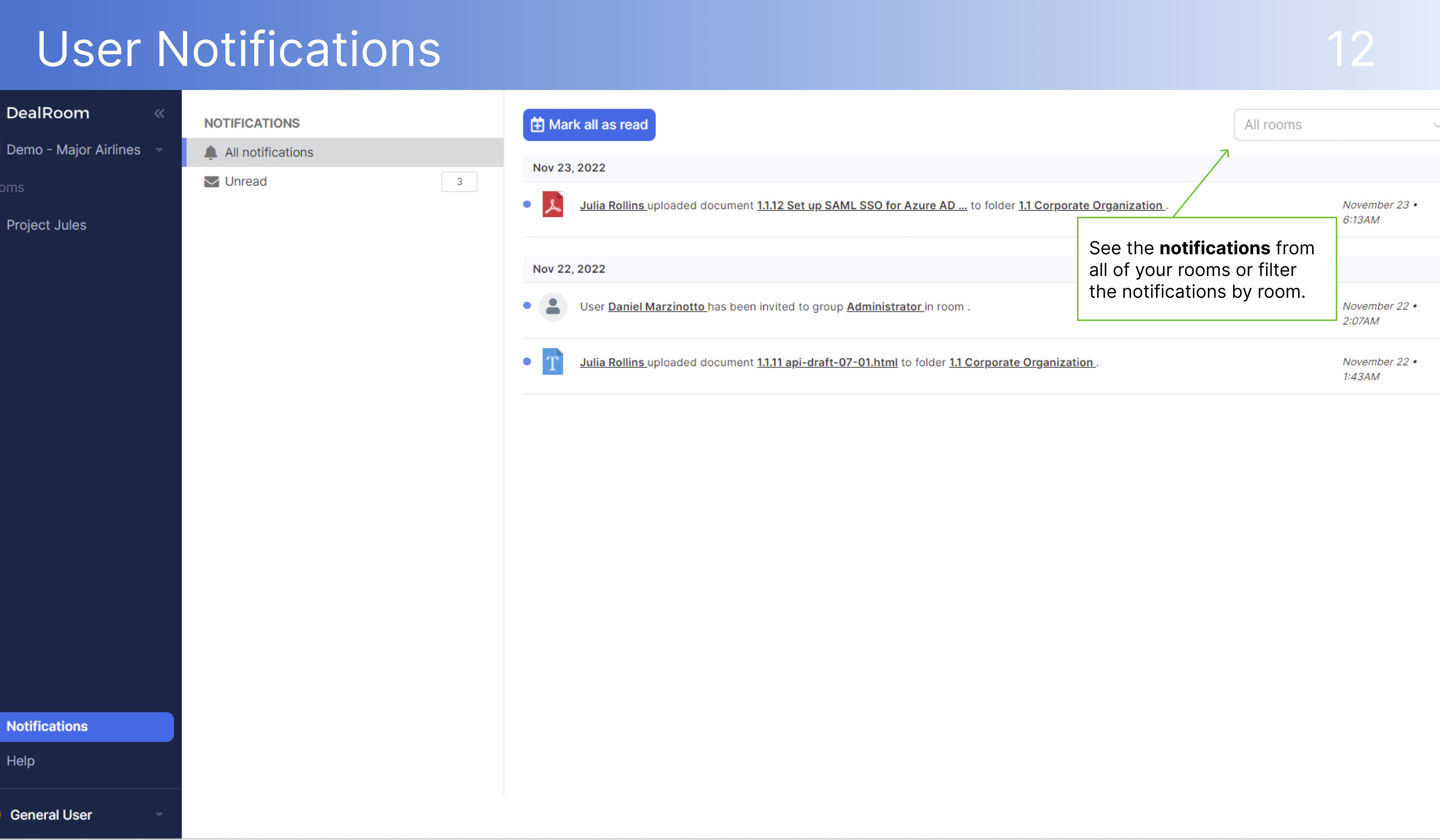
Task: Open the All rooms filter dropdown
Action: pyautogui.click(x=1337, y=124)
